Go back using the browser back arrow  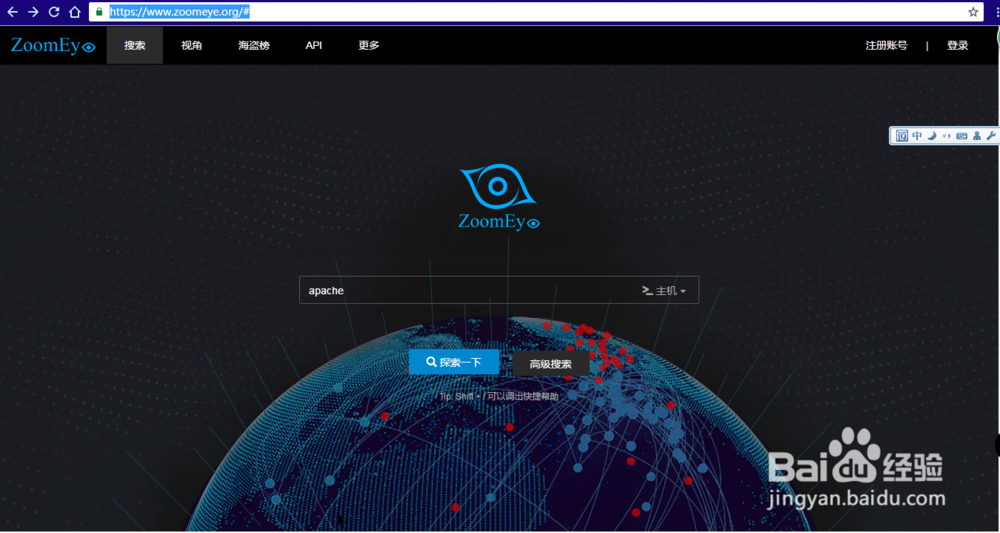12,12
